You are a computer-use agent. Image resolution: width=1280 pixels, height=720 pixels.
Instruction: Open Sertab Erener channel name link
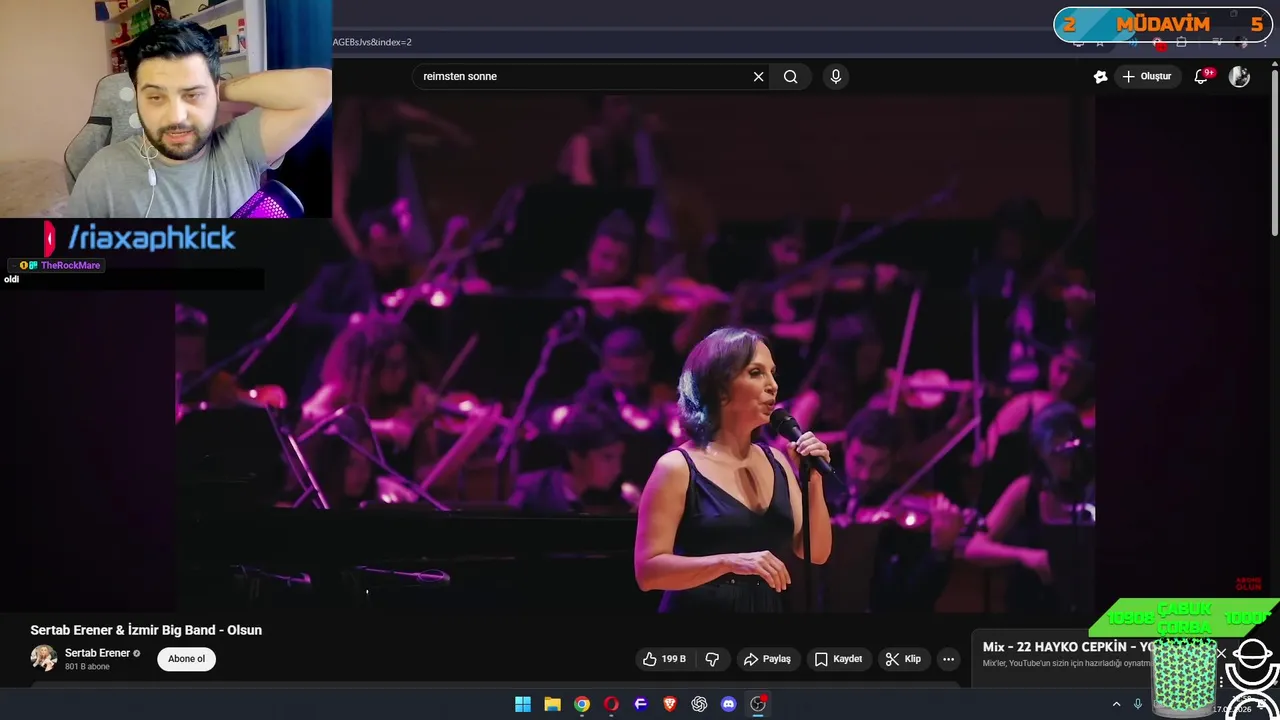[97, 653]
